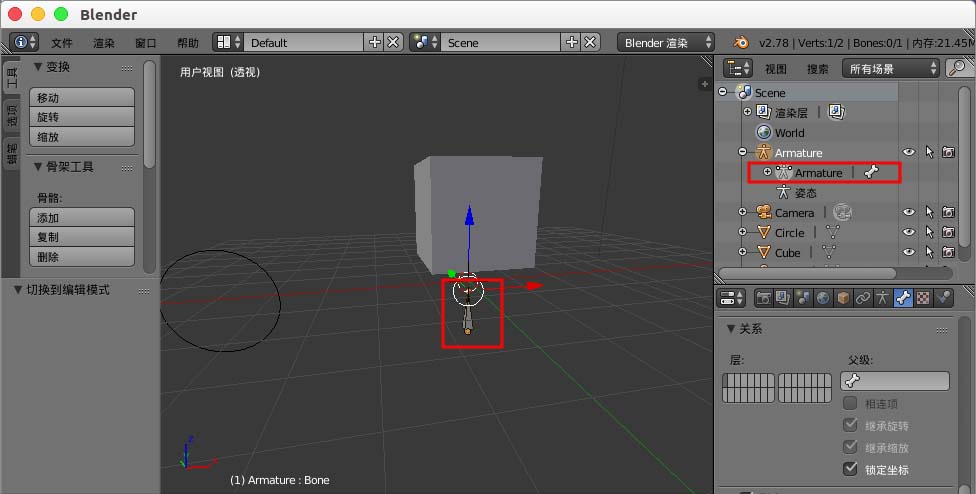Click the camera data icon beside Camera
This screenshot has width=976, height=494.
842,213
